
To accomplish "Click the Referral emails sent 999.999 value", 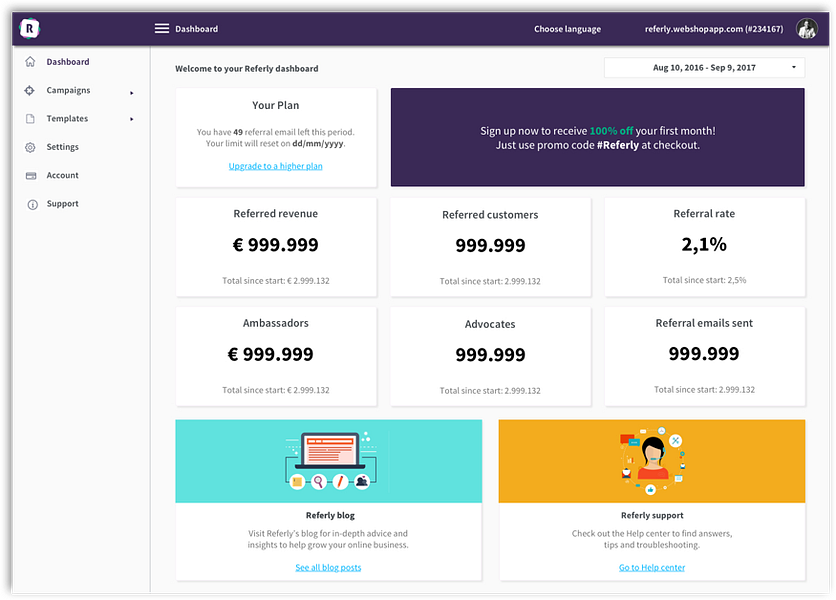I will (704, 354).
